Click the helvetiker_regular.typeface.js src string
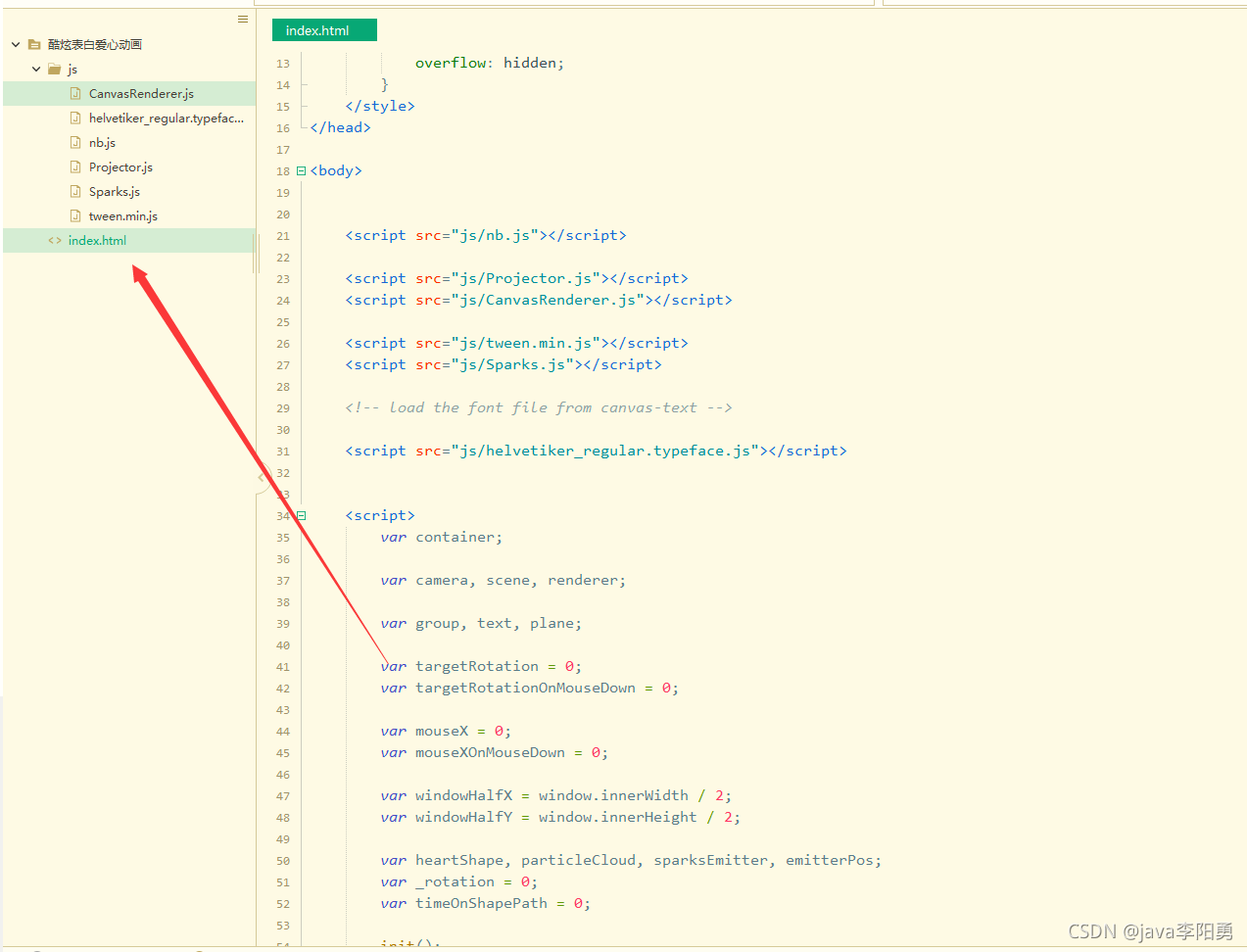 605,451
